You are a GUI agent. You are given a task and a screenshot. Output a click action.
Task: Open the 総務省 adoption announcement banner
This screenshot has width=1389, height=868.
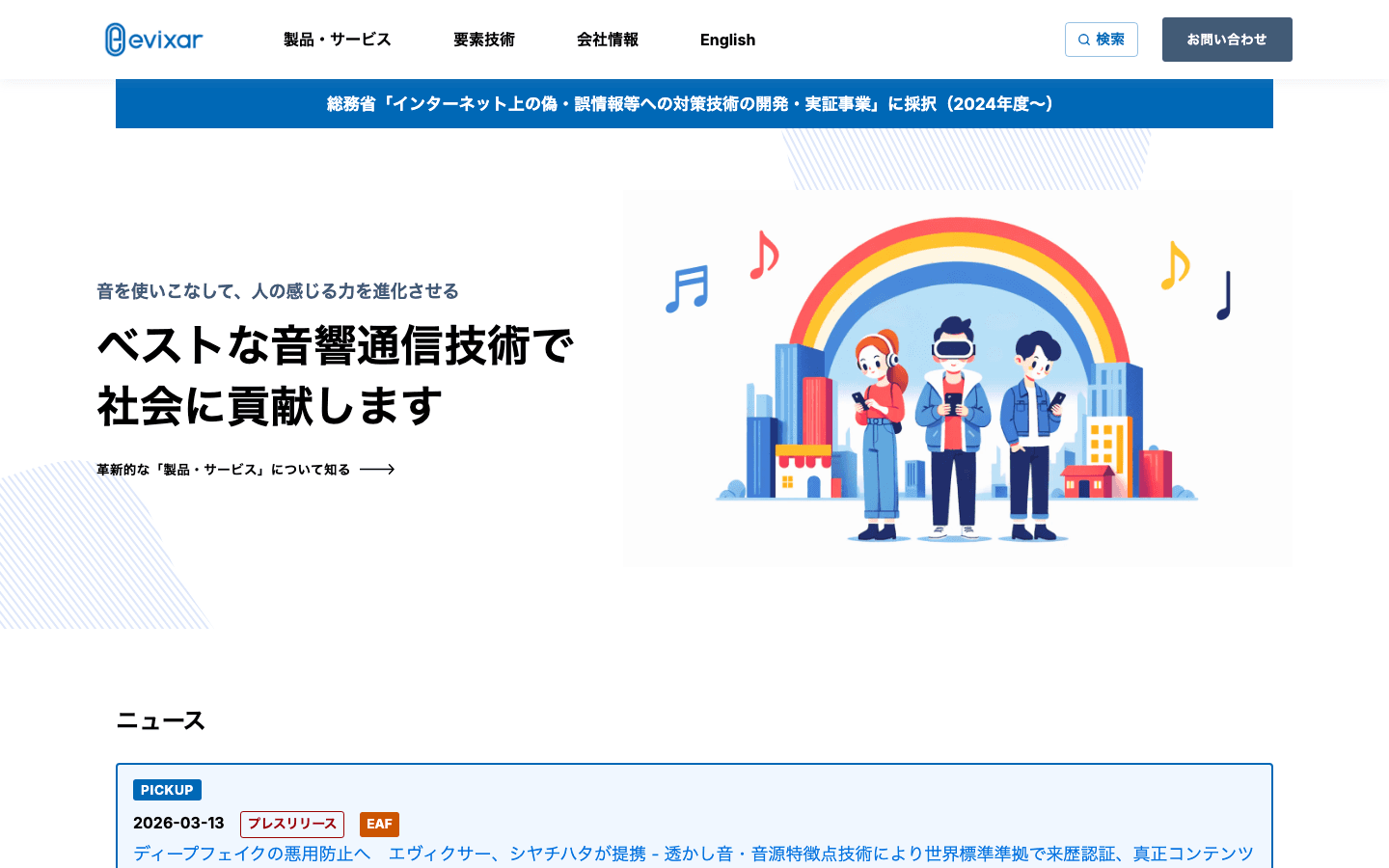coord(694,104)
